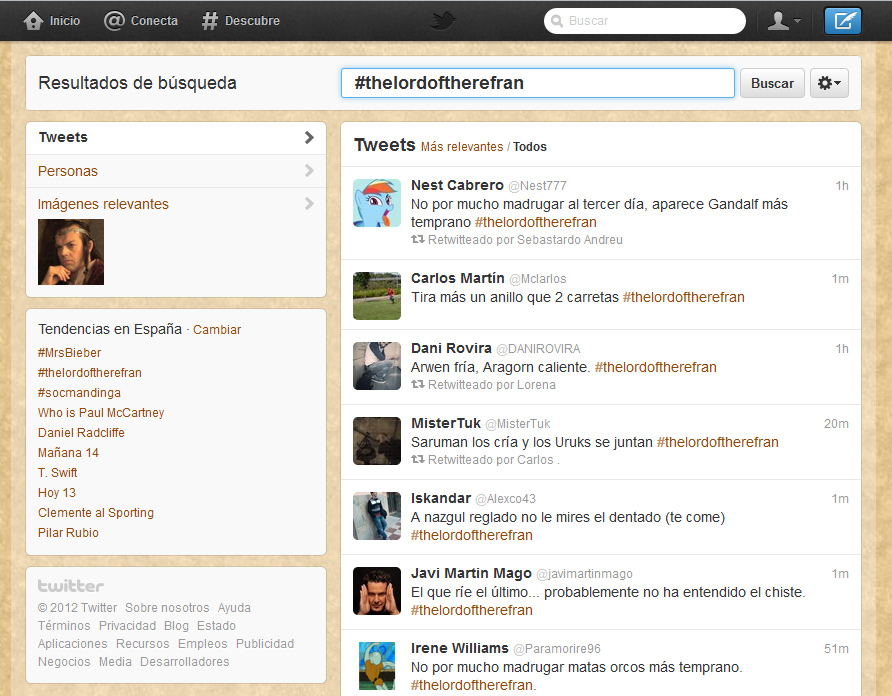
Task: Click Dani Rovira's avatar
Action: [377, 366]
